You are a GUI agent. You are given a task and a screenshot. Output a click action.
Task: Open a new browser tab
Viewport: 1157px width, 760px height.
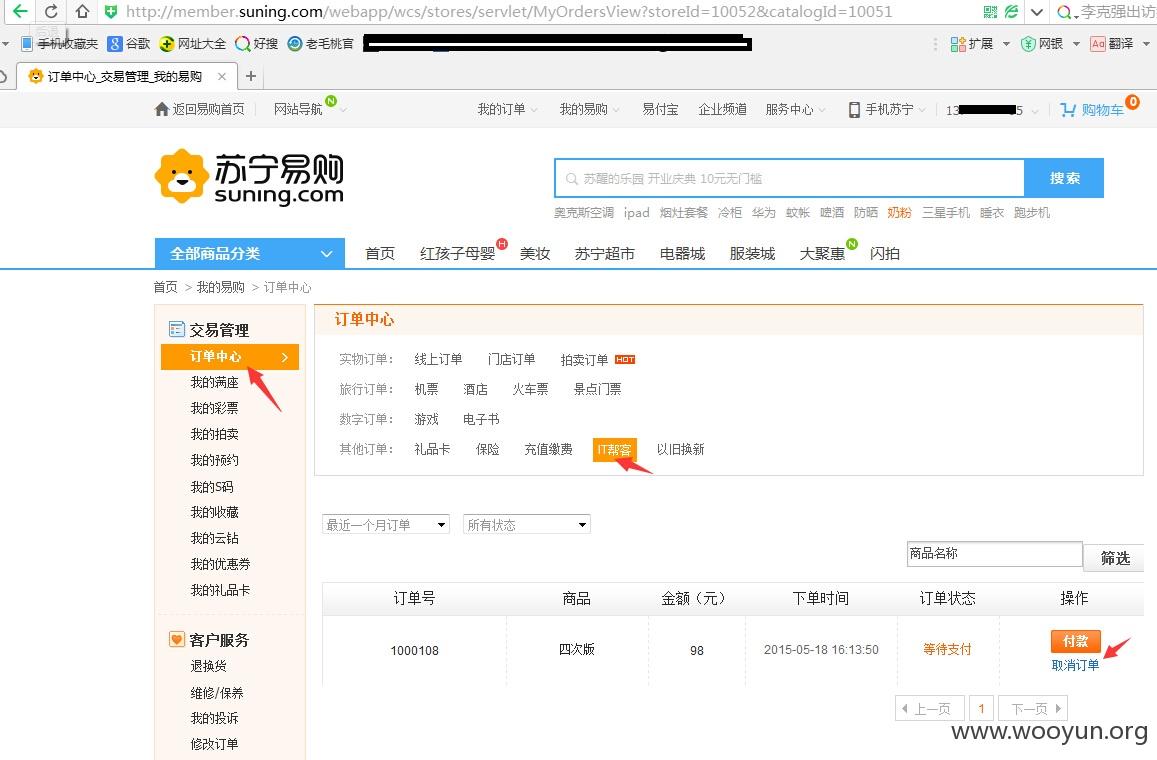(251, 76)
